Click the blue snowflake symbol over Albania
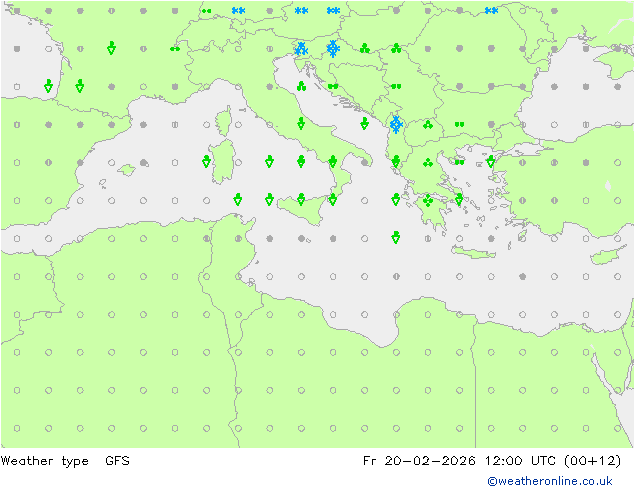The image size is (634, 490). [x=396, y=125]
